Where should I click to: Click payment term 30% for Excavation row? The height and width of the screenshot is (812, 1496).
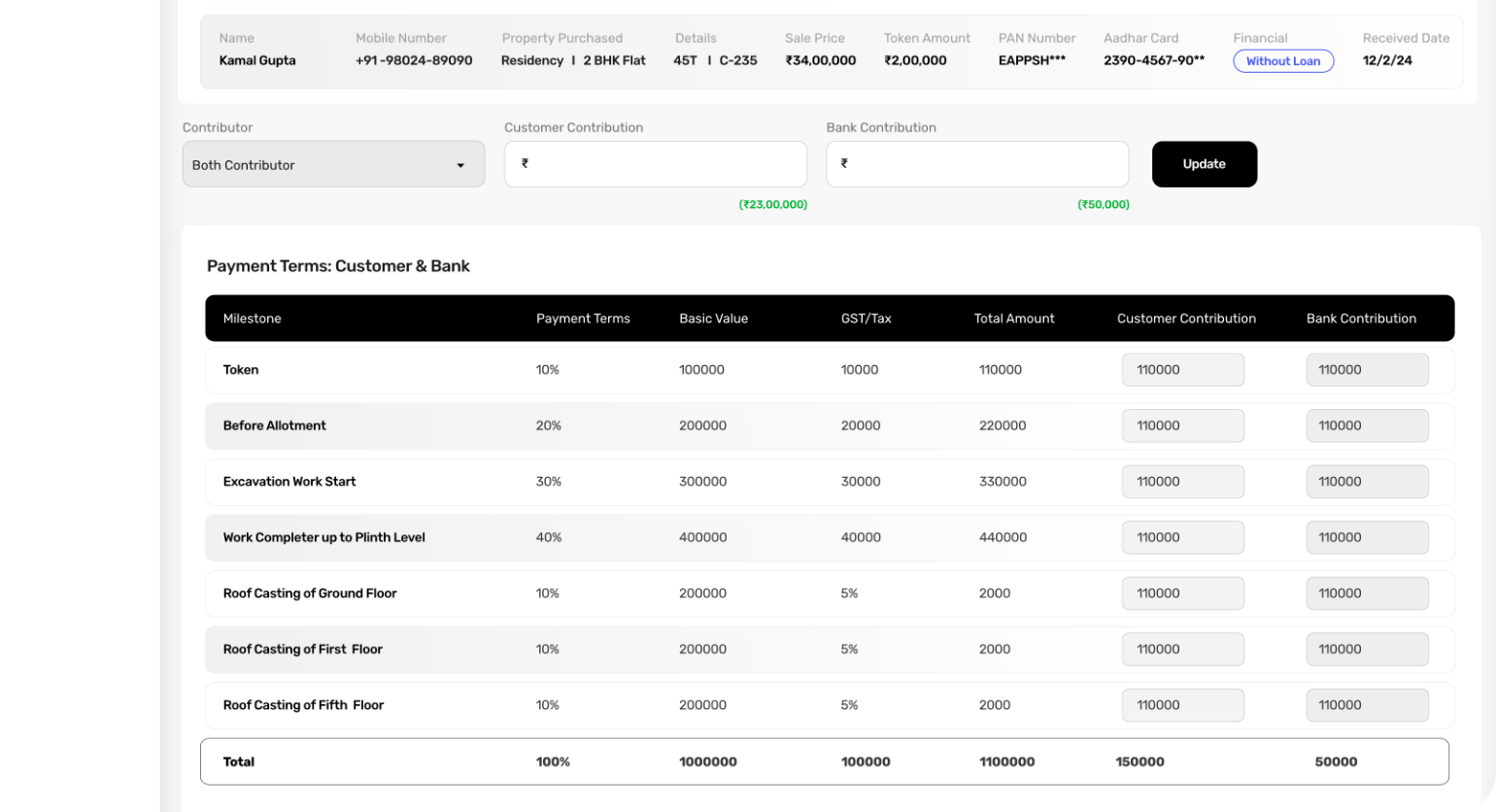pos(549,482)
